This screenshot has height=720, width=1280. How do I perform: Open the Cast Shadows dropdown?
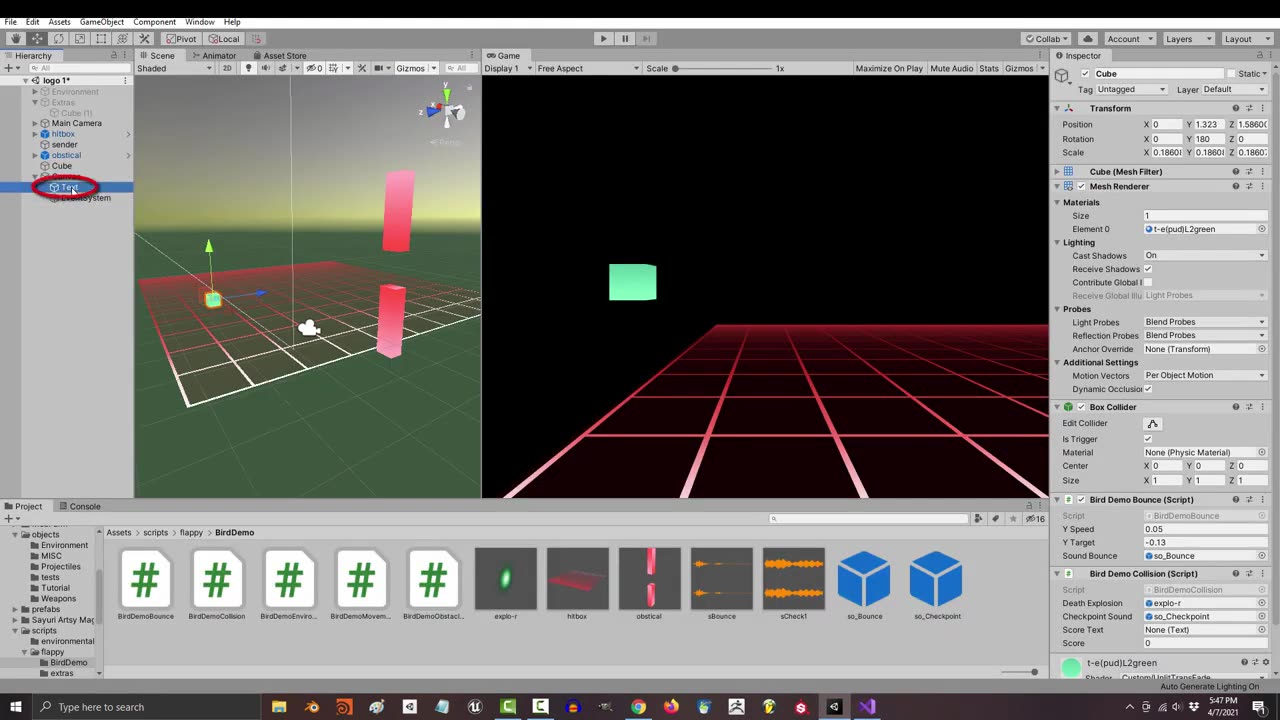[1205, 255]
